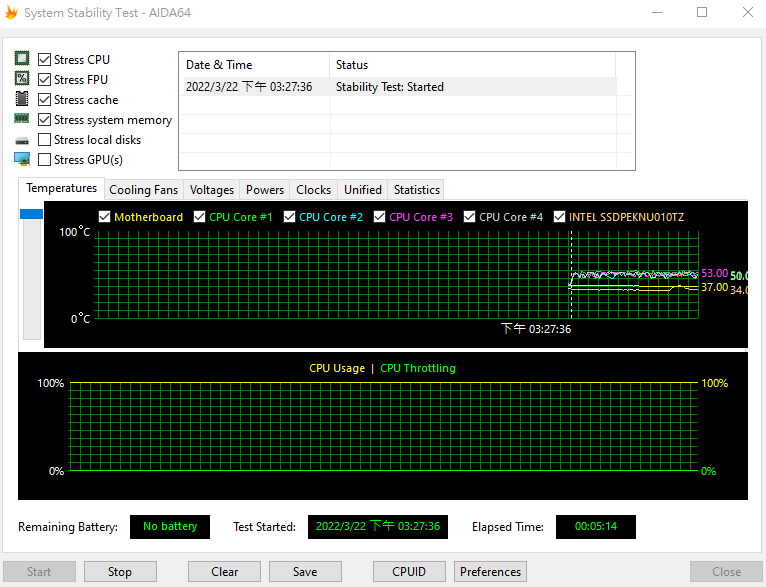Hide the Motherboard temperature graph line

tap(105, 217)
